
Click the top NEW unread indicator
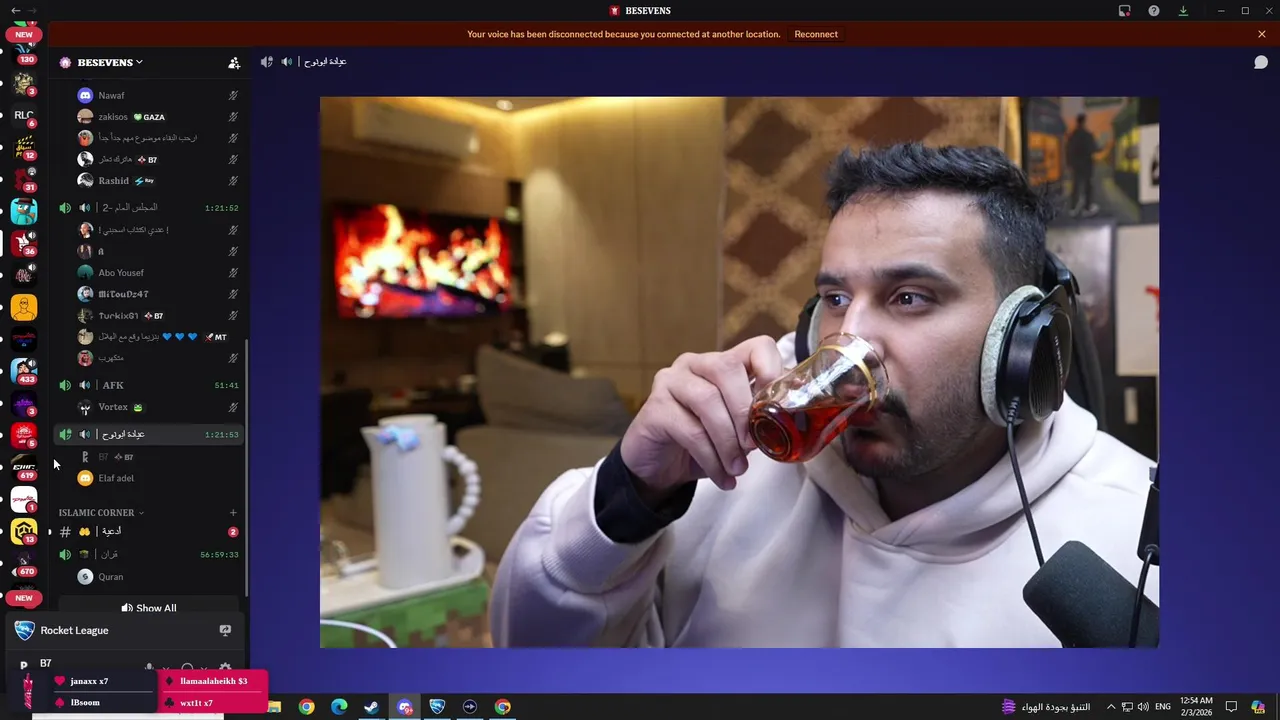coord(24,34)
